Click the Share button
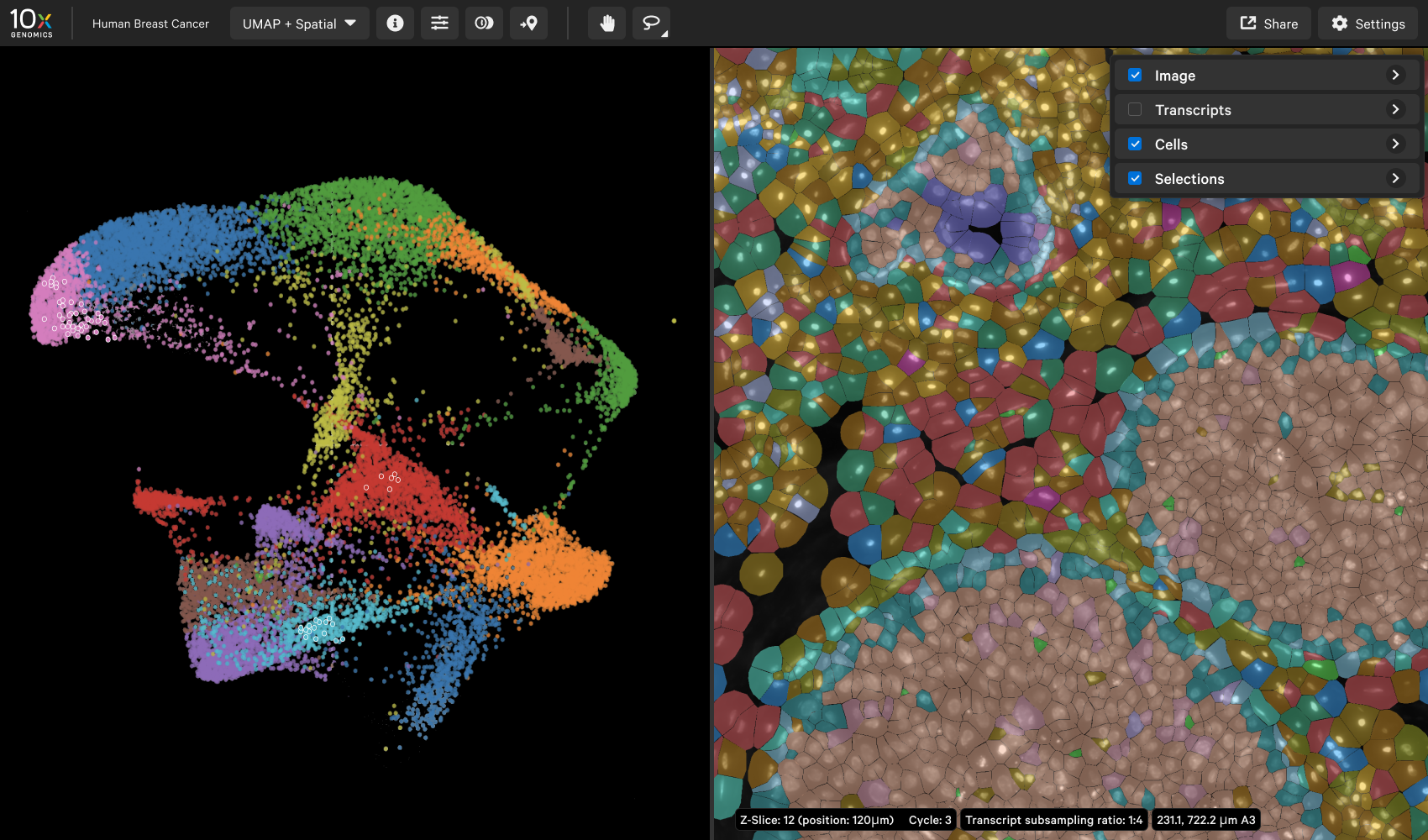The image size is (1428, 840). (1268, 24)
